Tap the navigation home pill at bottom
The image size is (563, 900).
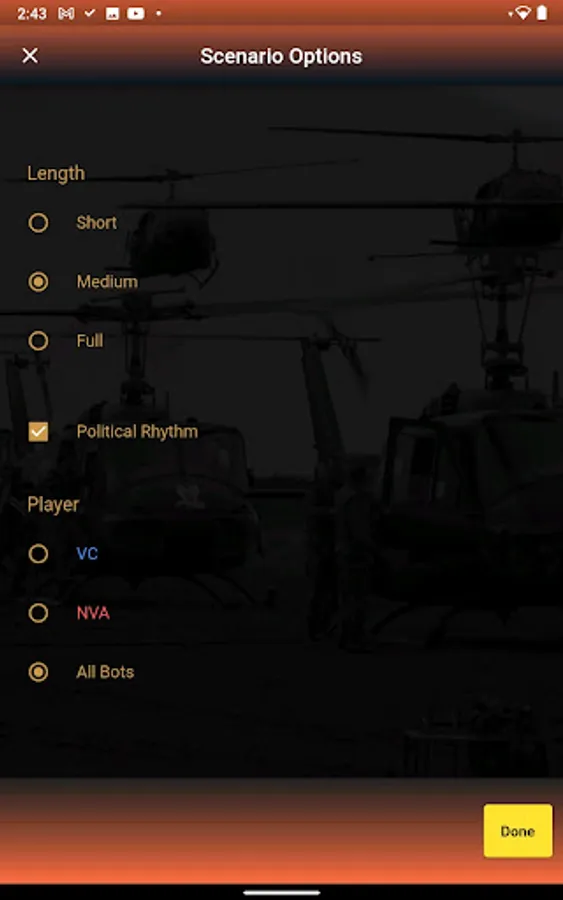(281, 893)
